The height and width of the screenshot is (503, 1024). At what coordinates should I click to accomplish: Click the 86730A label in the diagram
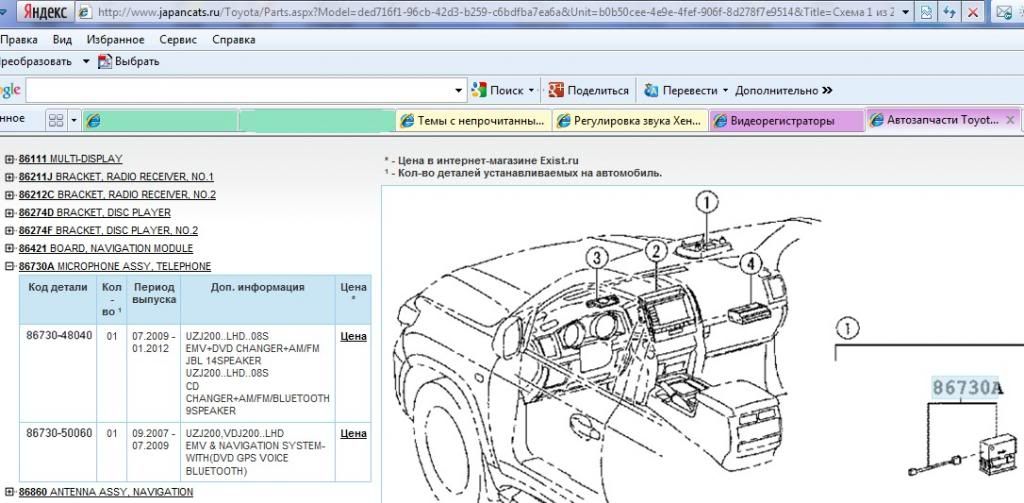[967, 387]
